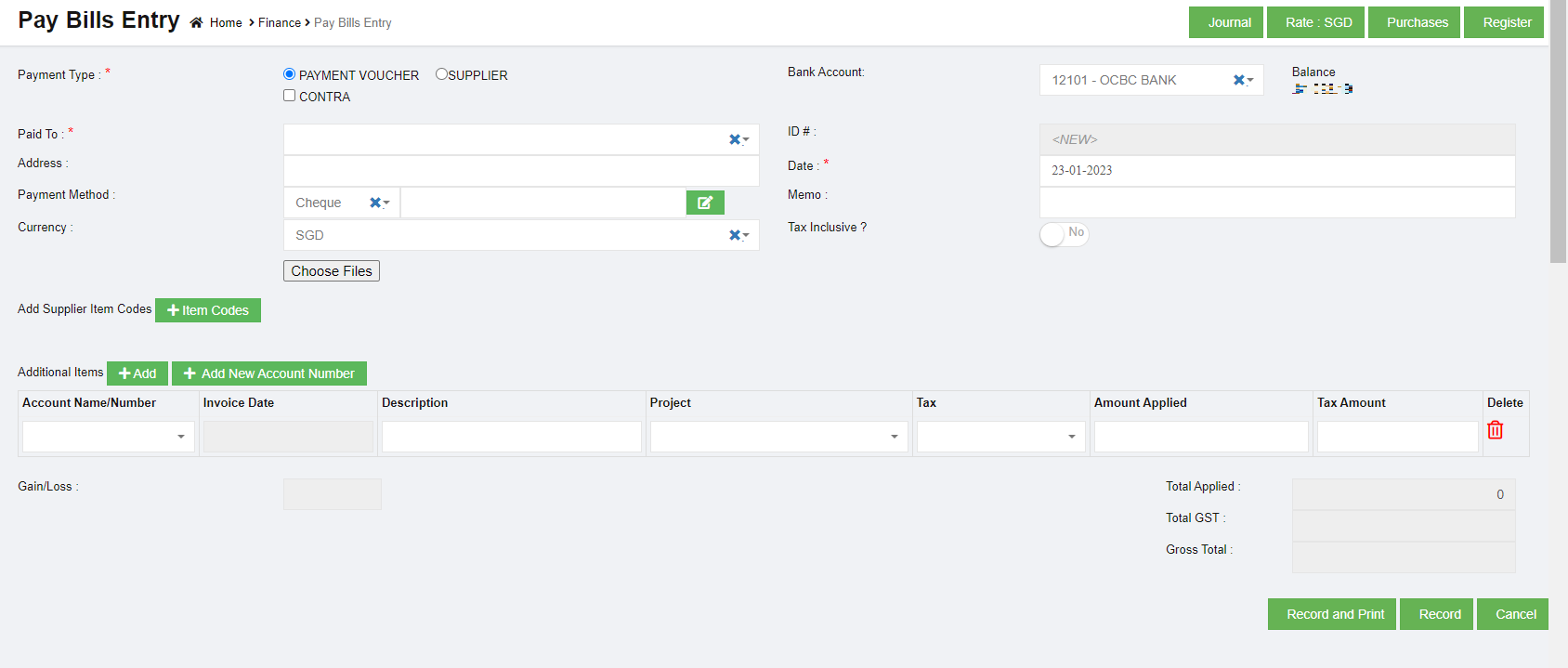Clear the OCBC Bank account selection
1568x668 pixels.
[1238, 80]
